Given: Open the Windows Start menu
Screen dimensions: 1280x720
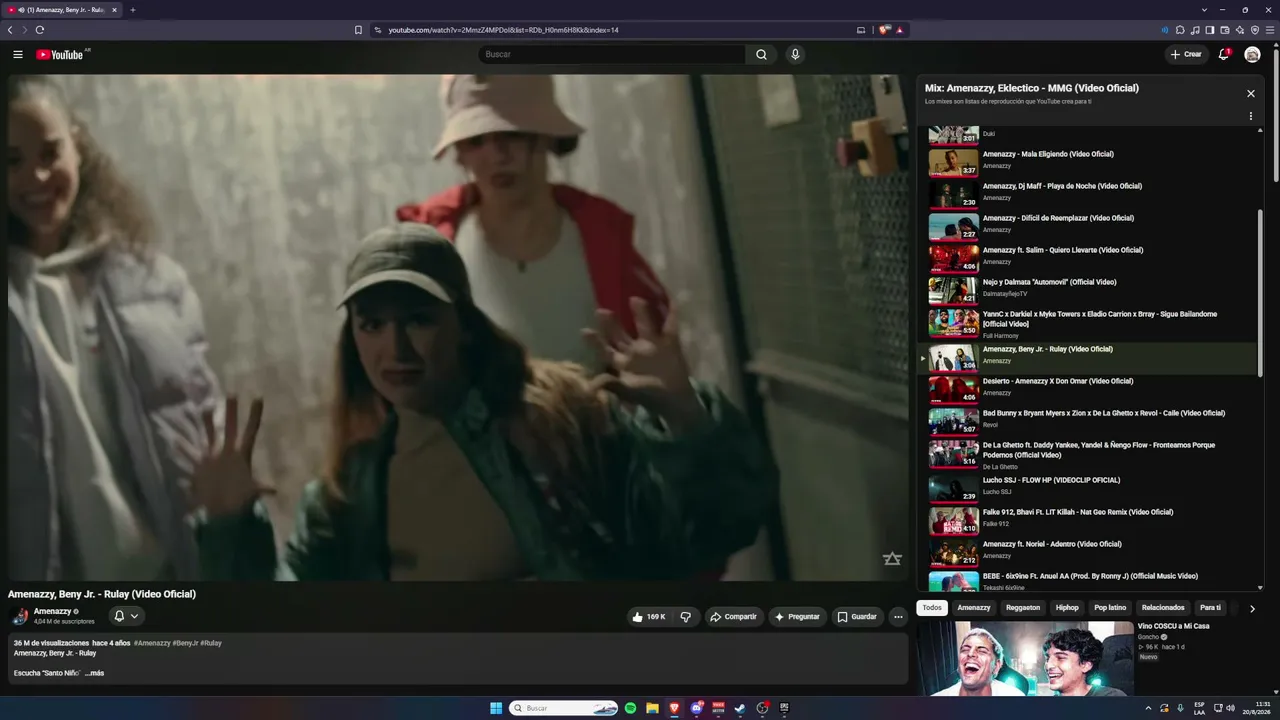Looking at the screenshot, I should (x=496, y=708).
